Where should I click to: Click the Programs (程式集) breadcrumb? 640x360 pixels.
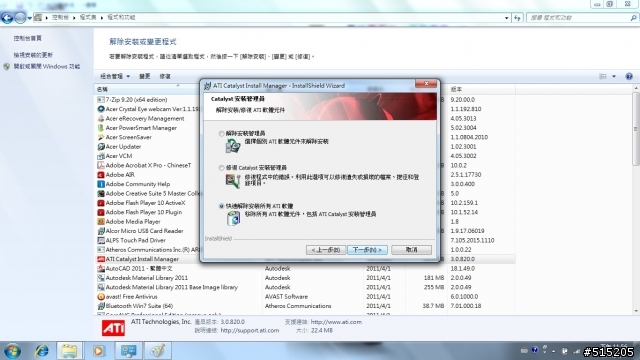88,18
